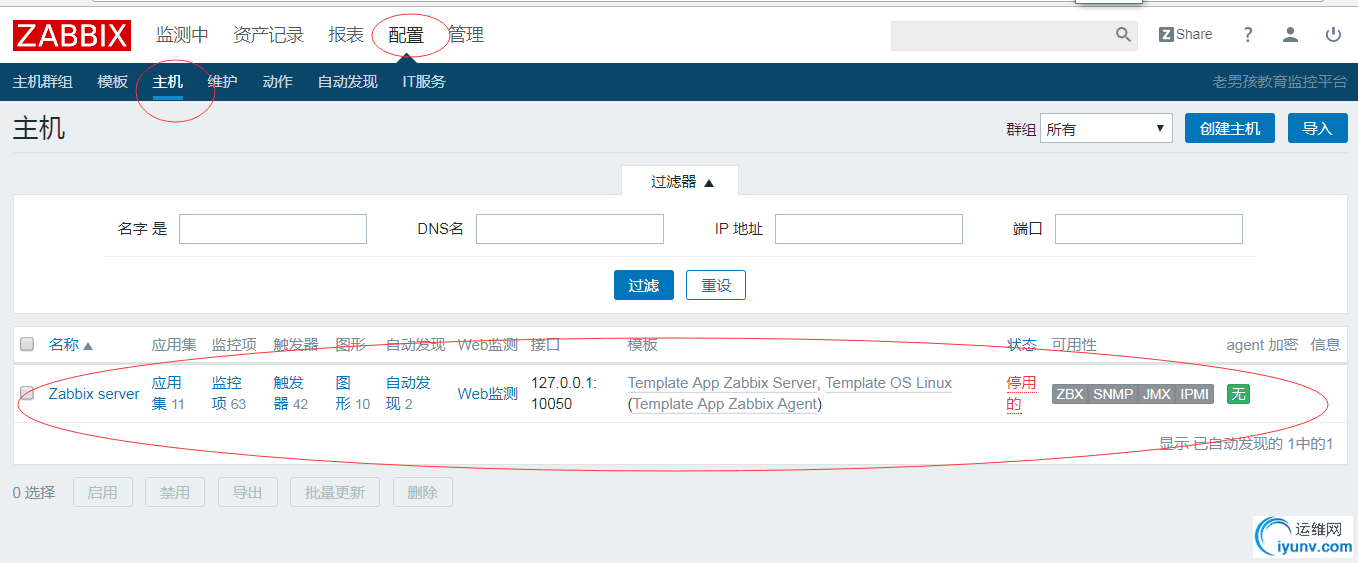
Task: Click the green 无 encryption badge
Action: 1238,394
